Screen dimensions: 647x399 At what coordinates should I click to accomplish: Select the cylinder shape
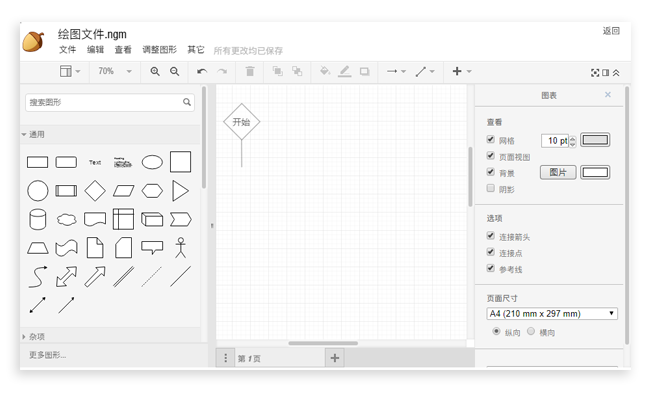click(38, 219)
